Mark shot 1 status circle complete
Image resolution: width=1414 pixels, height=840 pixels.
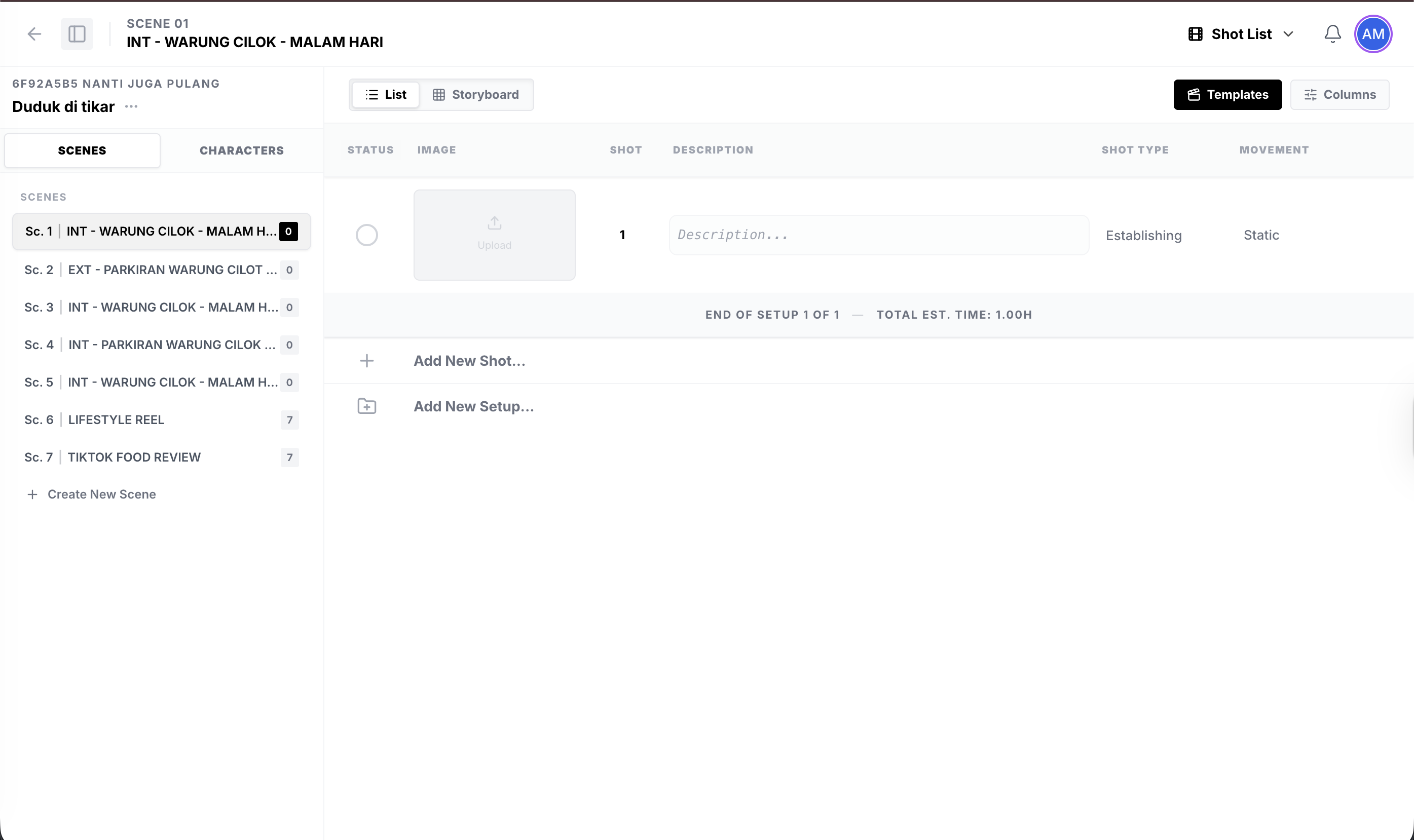[367, 235]
